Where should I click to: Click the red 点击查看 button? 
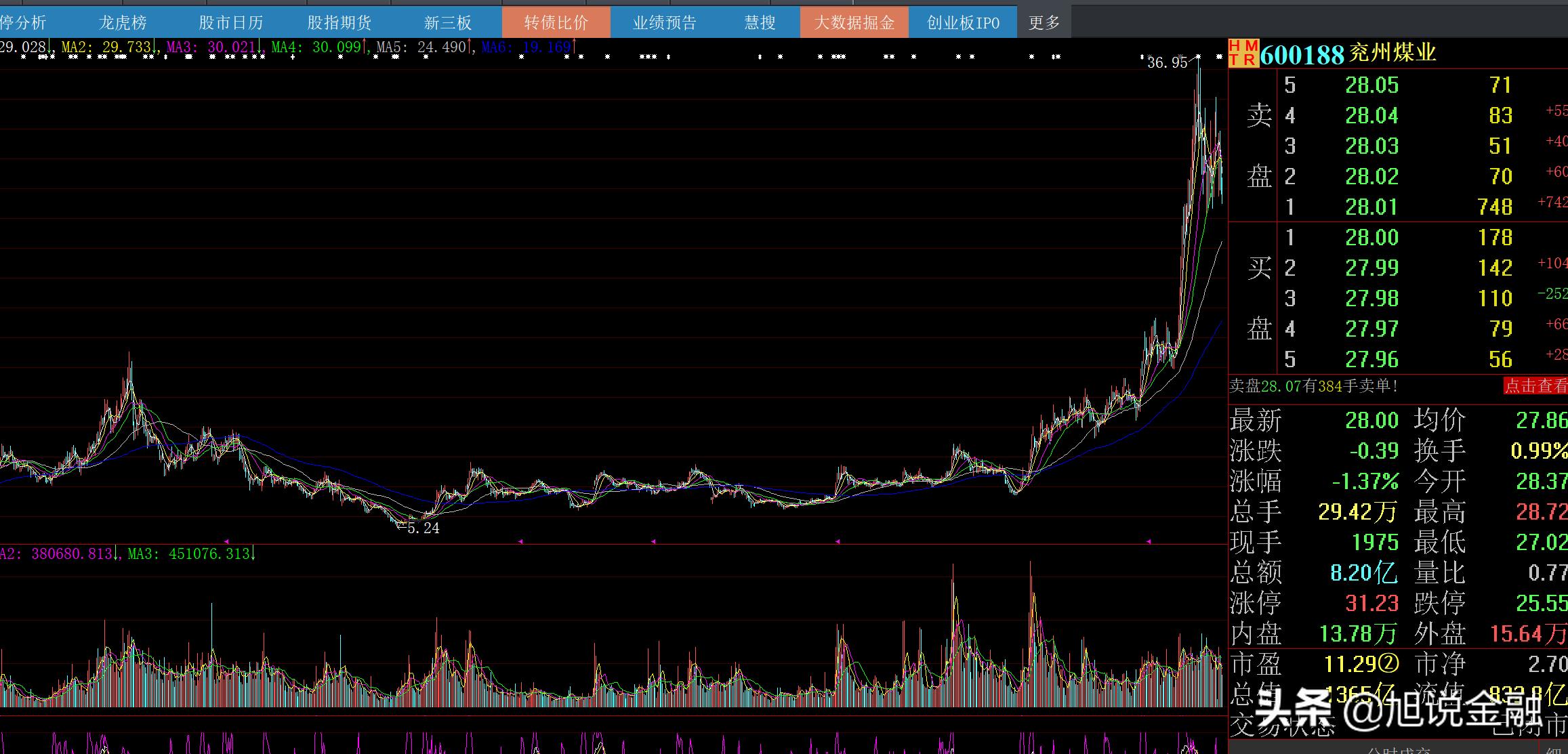(x=1535, y=386)
